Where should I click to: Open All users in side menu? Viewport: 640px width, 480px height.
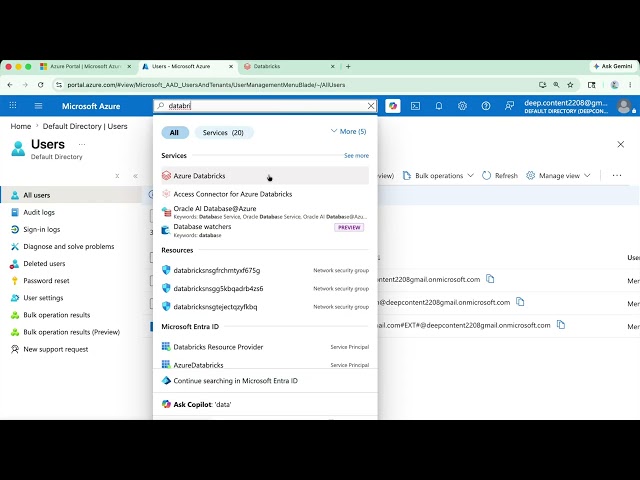tap(71, 195)
